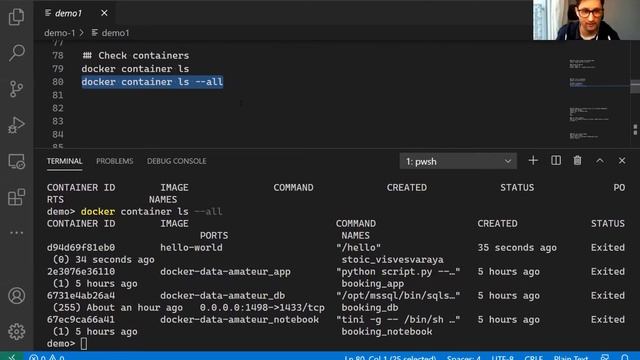The height and width of the screenshot is (360, 640).
Task: Click 'docker container ls' on line 79
Action: [135, 69]
